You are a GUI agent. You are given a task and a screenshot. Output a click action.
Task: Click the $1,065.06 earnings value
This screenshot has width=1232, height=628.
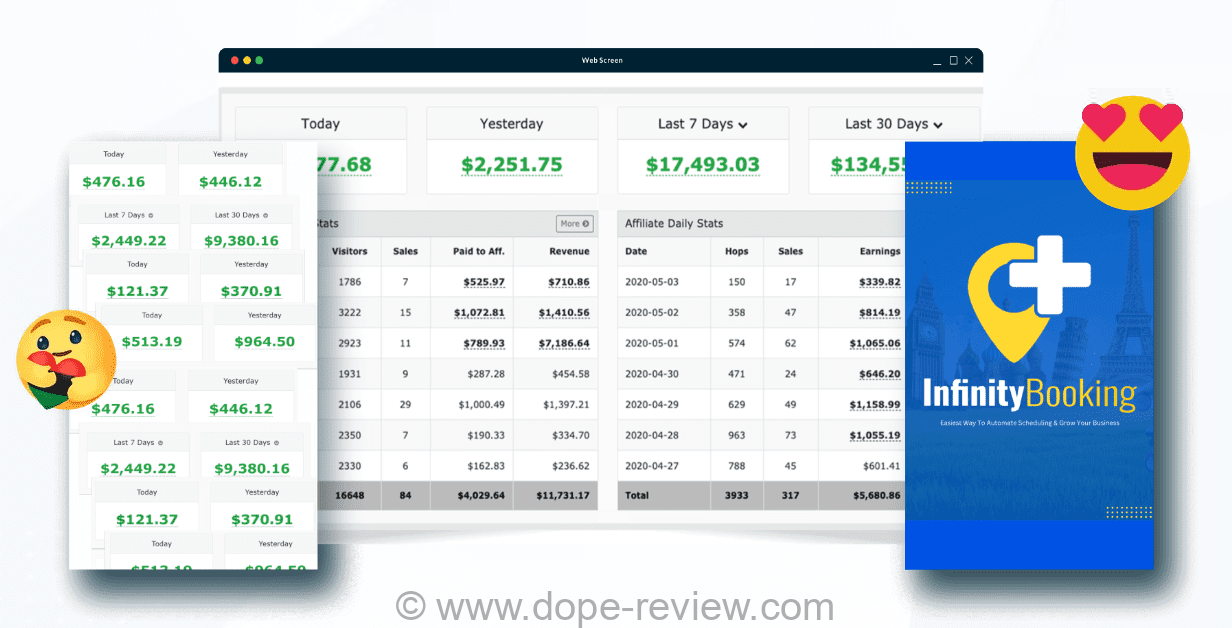(x=874, y=343)
